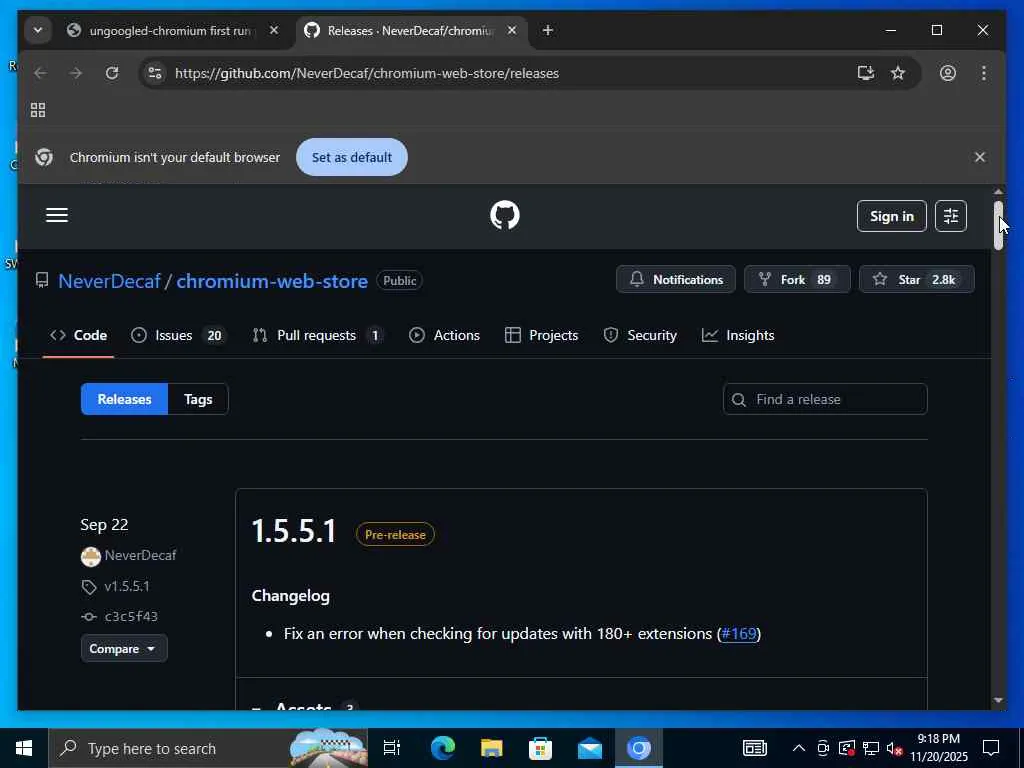The height and width of the screenshot is (768, 1024).
Task: Go back to previous page
Action: [40, 73]
